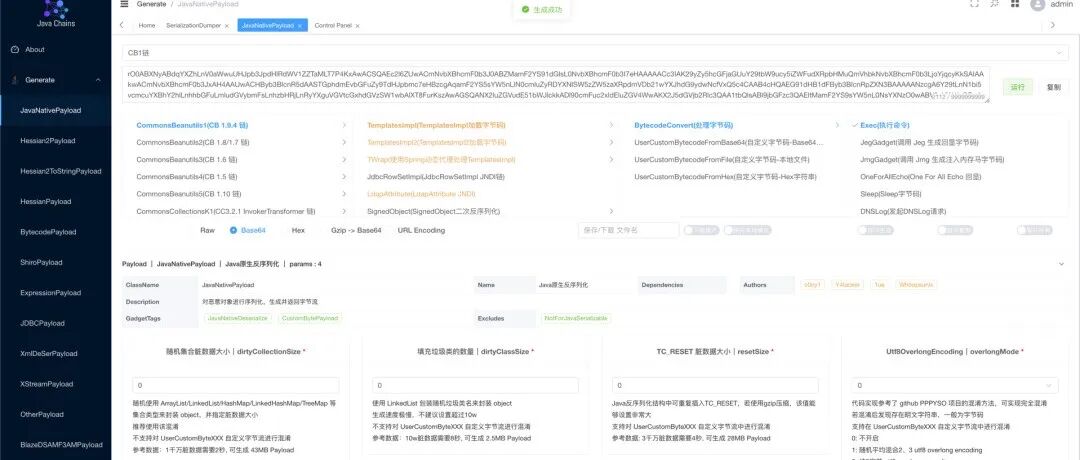Expand the CommonsBeanutils2 row chevron
The width and height of the screenshot is (1080, 460).
tap(344, 143)
